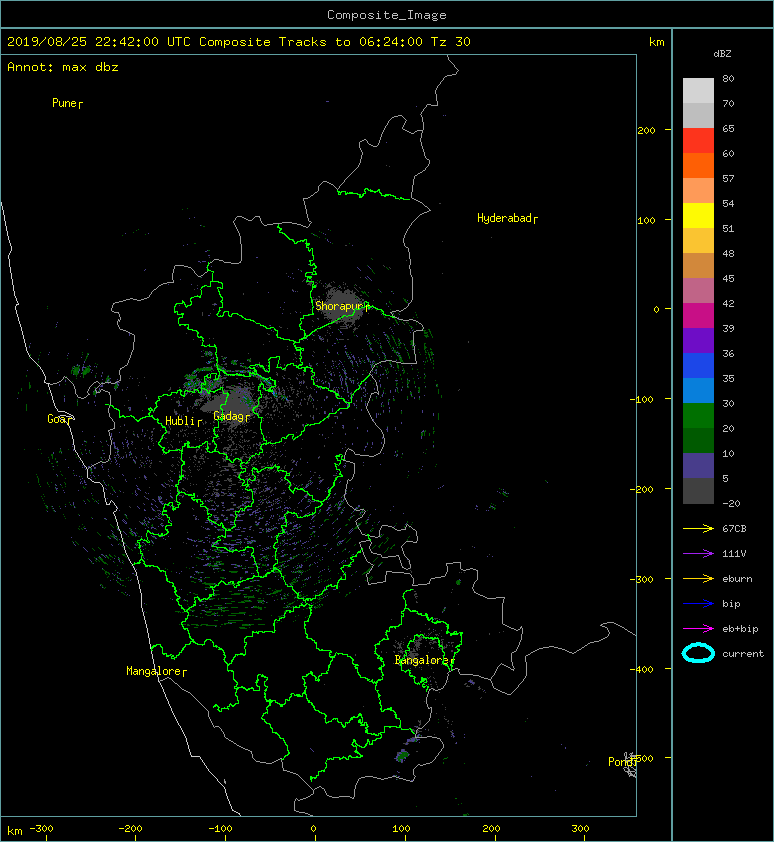Select the Hyderabad city label
The height and width of the screenshot is (842, 774).
[x=505, y=218]
